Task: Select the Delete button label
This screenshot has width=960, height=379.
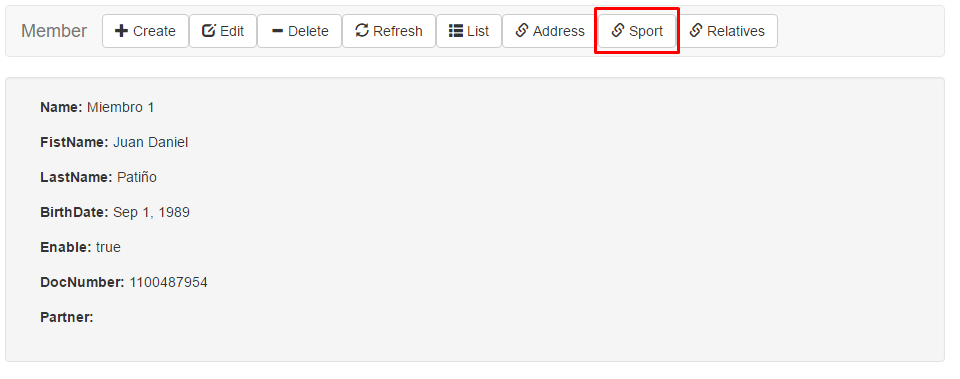Action: 309,31
